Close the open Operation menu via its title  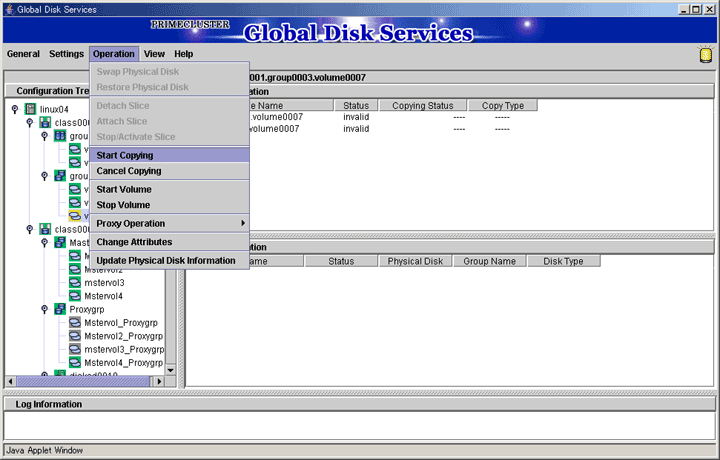coord(114,54)
